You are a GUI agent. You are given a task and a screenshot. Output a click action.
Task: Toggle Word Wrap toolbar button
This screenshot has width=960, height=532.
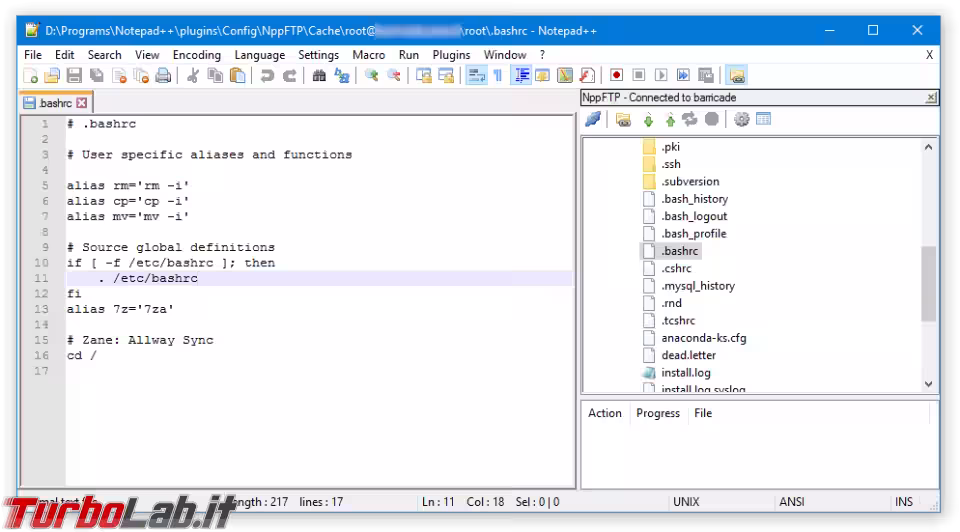476,75
